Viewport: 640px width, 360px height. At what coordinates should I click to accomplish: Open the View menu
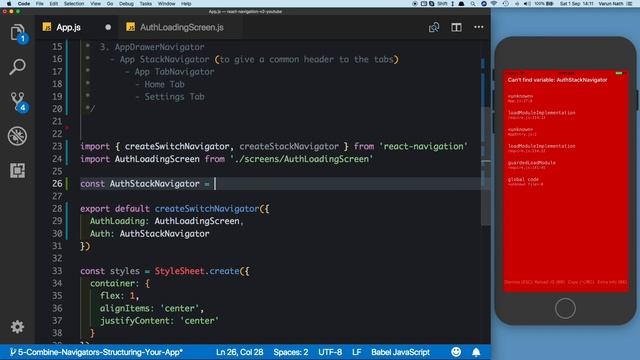click(x=96, y=4)
